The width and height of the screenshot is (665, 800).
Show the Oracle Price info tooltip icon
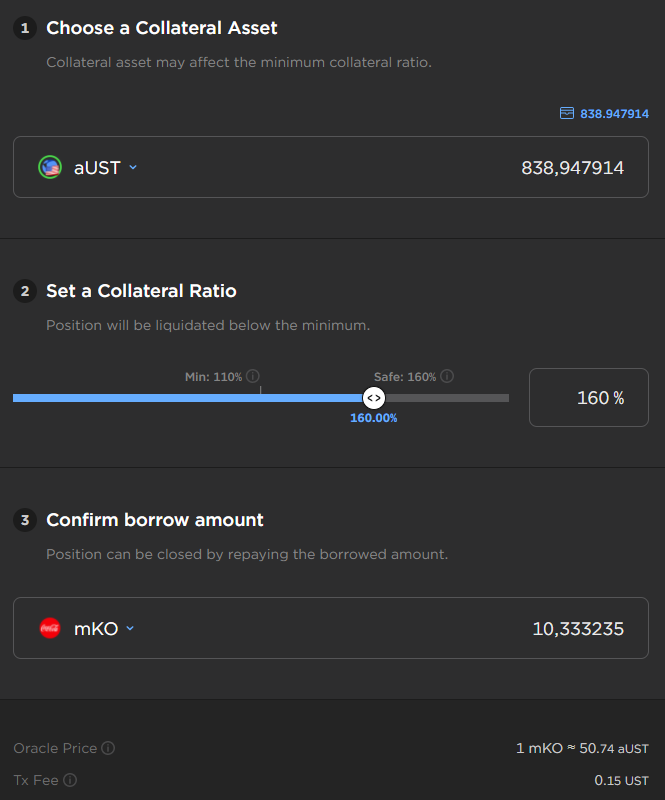pyautogui.click(x=108, y=748)
